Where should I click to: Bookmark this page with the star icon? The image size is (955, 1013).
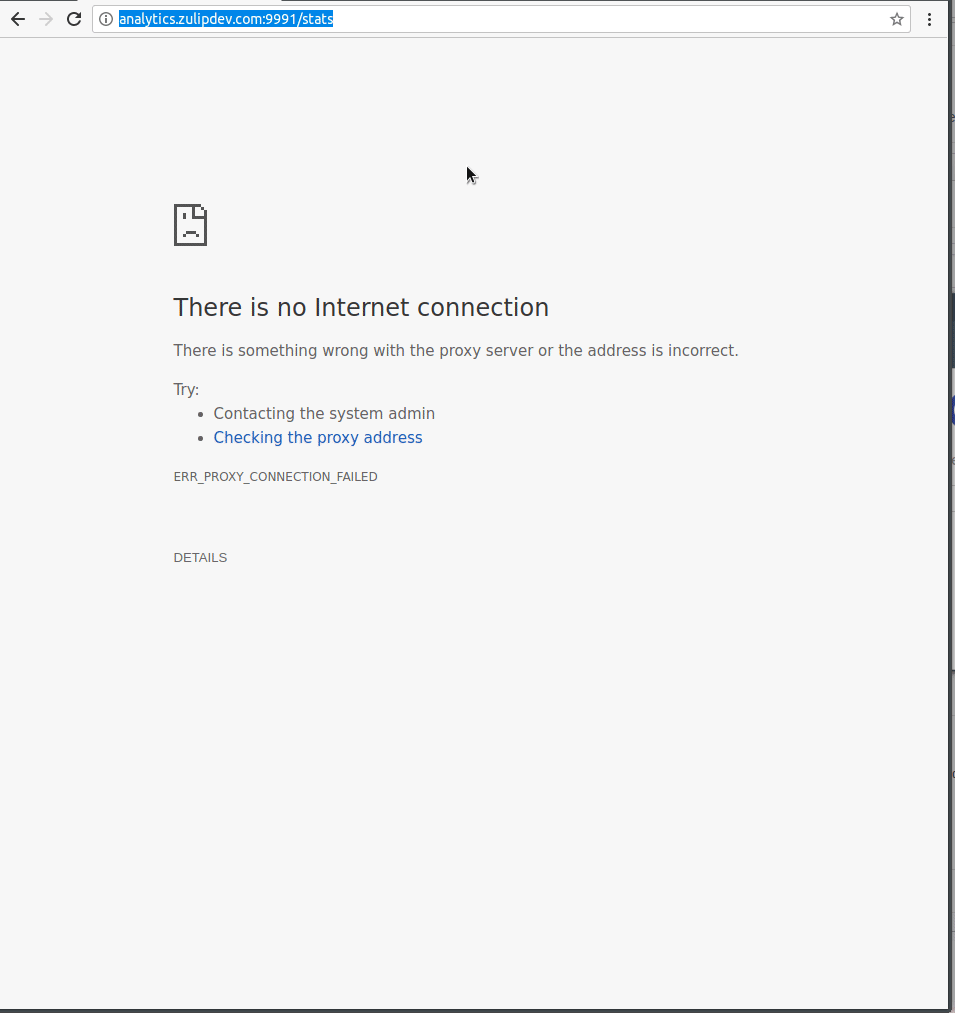click(x=897, y=19)
